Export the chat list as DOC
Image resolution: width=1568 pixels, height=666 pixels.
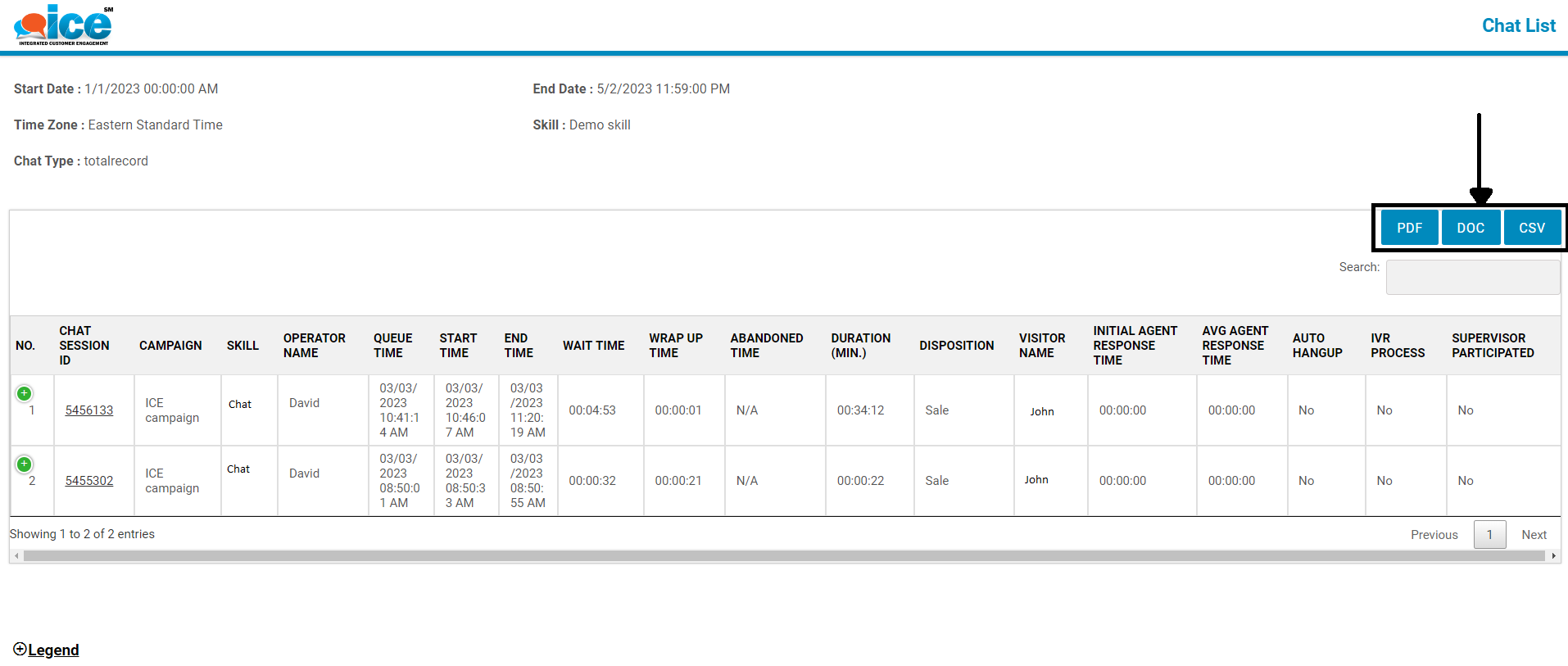click(1471, 228)
